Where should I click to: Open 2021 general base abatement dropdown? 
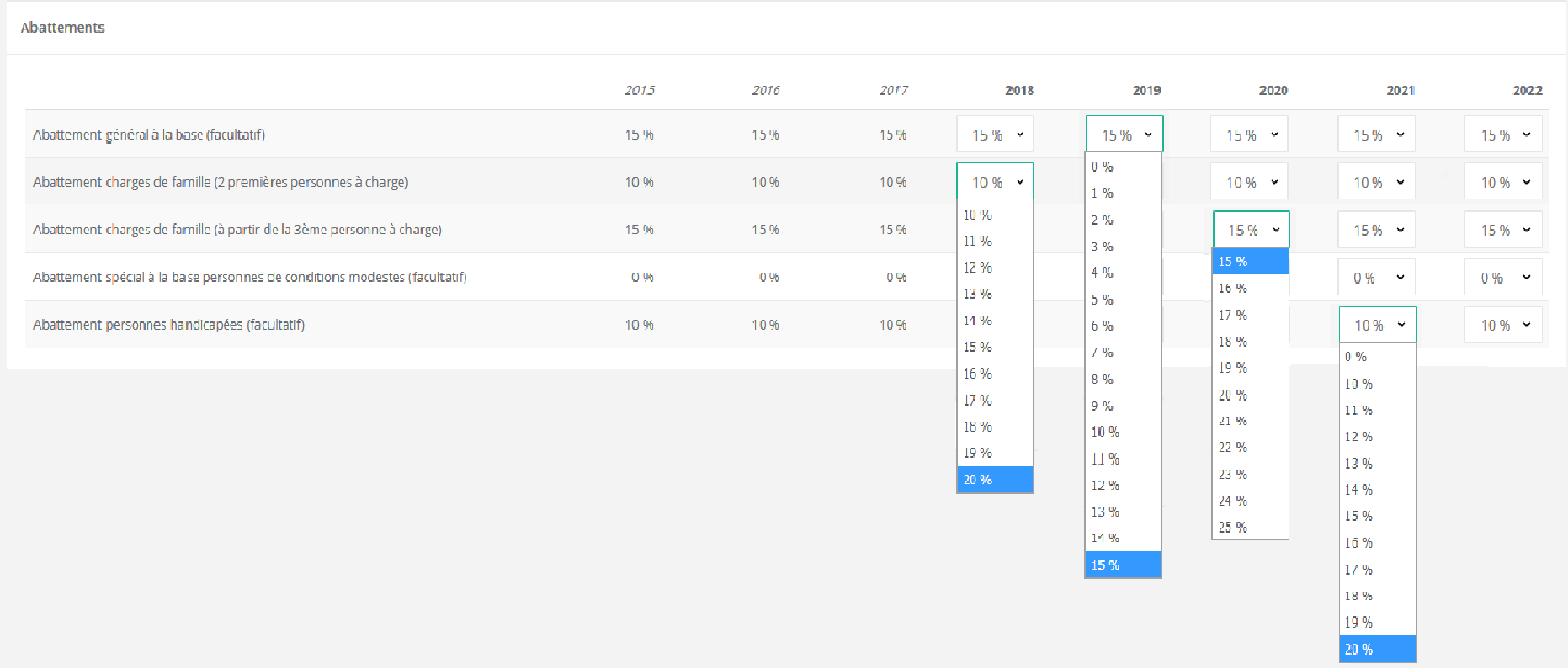pyautogui.click(x=1376, y=135)
